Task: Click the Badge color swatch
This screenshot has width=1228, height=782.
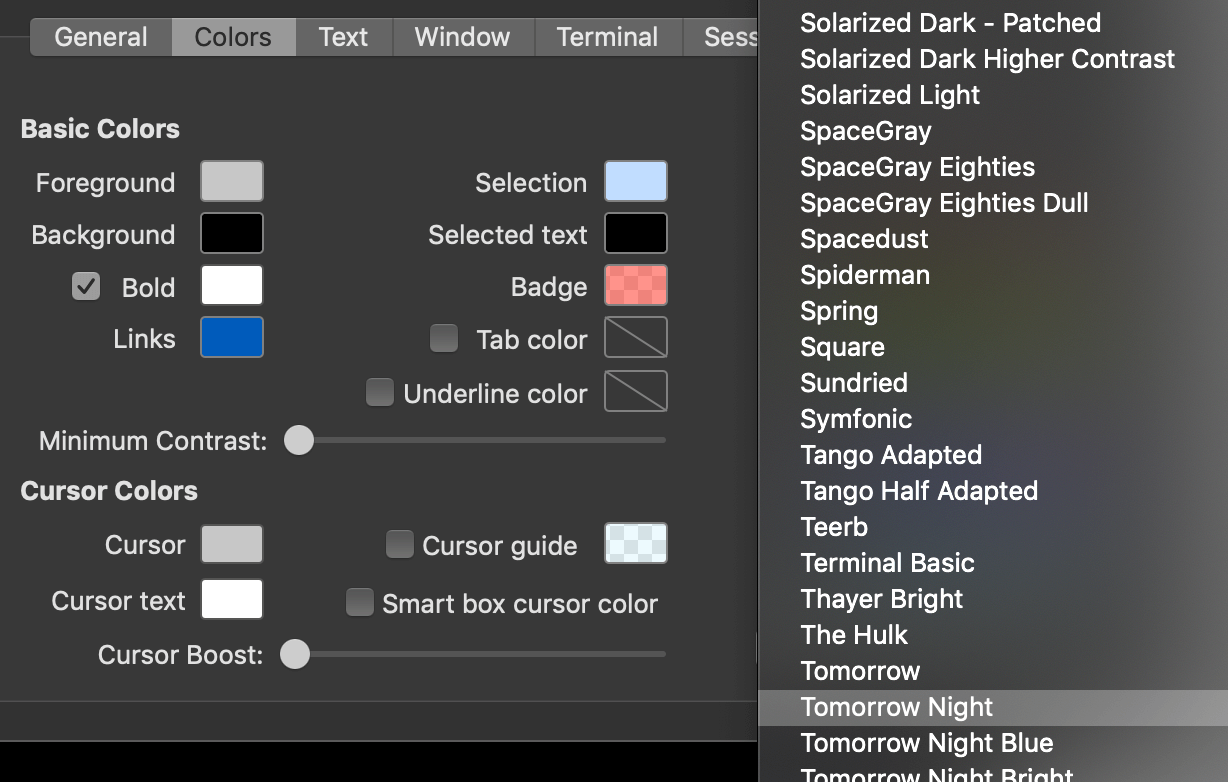Action: (636, 286)
